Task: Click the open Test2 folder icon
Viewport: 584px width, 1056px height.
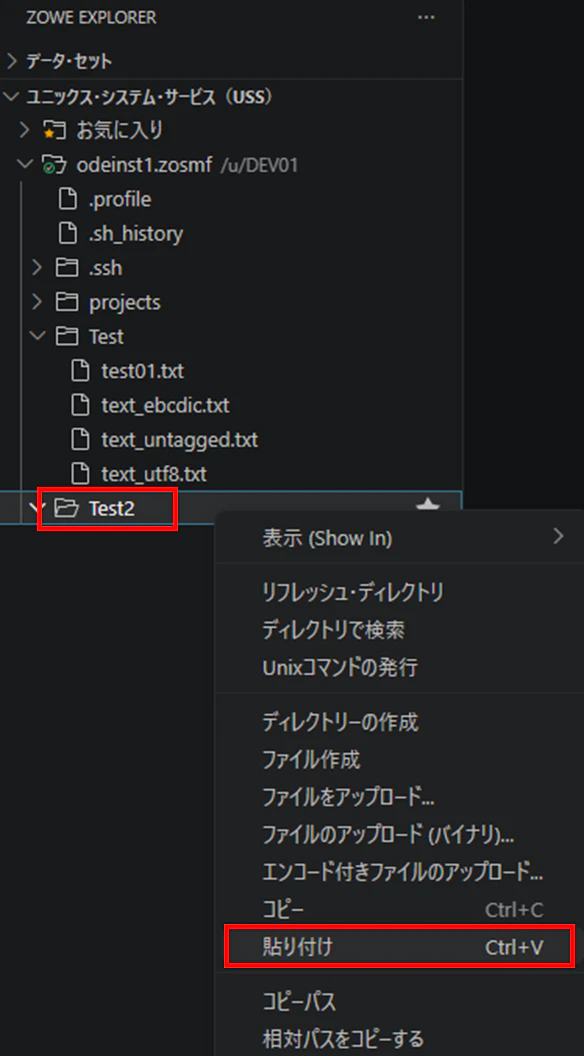Action: coord(66,508)
